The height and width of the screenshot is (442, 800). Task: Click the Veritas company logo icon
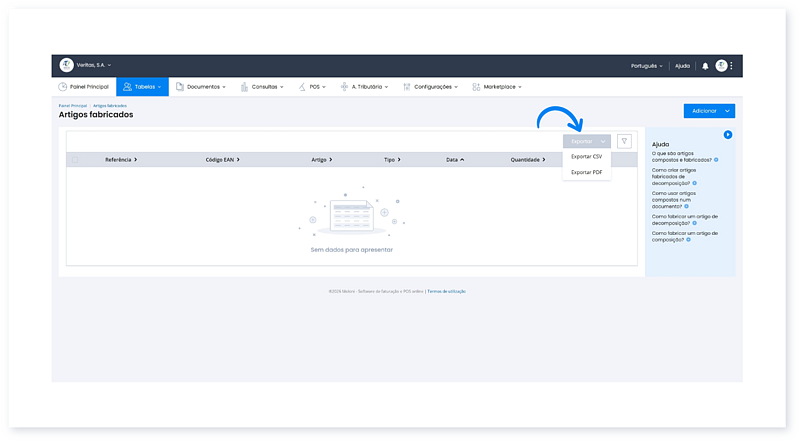pyautogui.click(x=66, y=65)
